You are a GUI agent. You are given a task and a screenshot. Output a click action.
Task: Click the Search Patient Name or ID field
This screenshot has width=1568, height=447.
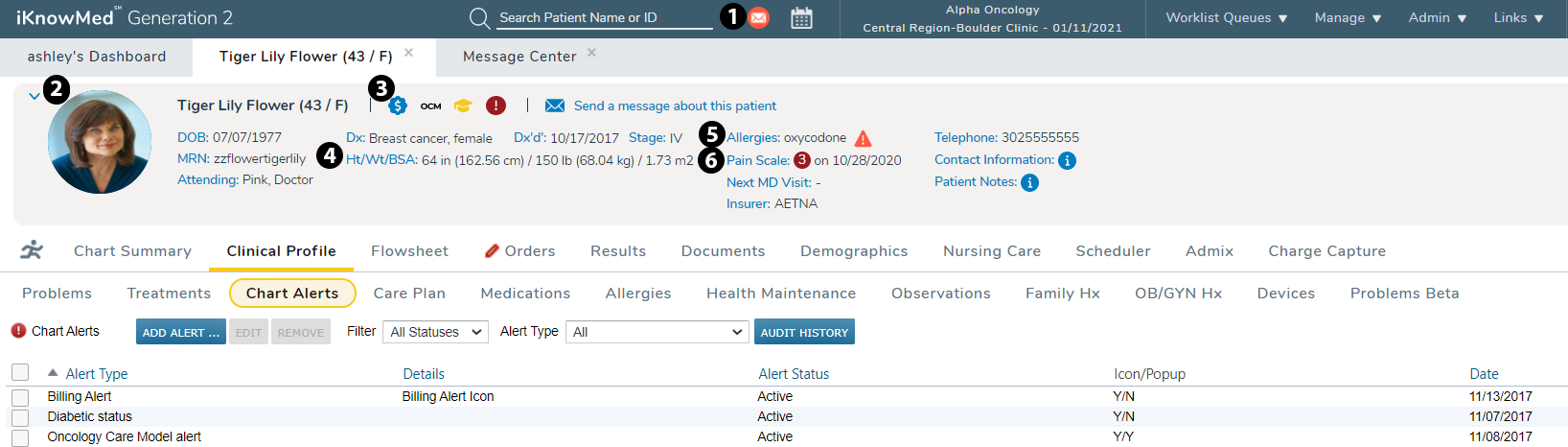pyautogui.click(x=604, y=17)
